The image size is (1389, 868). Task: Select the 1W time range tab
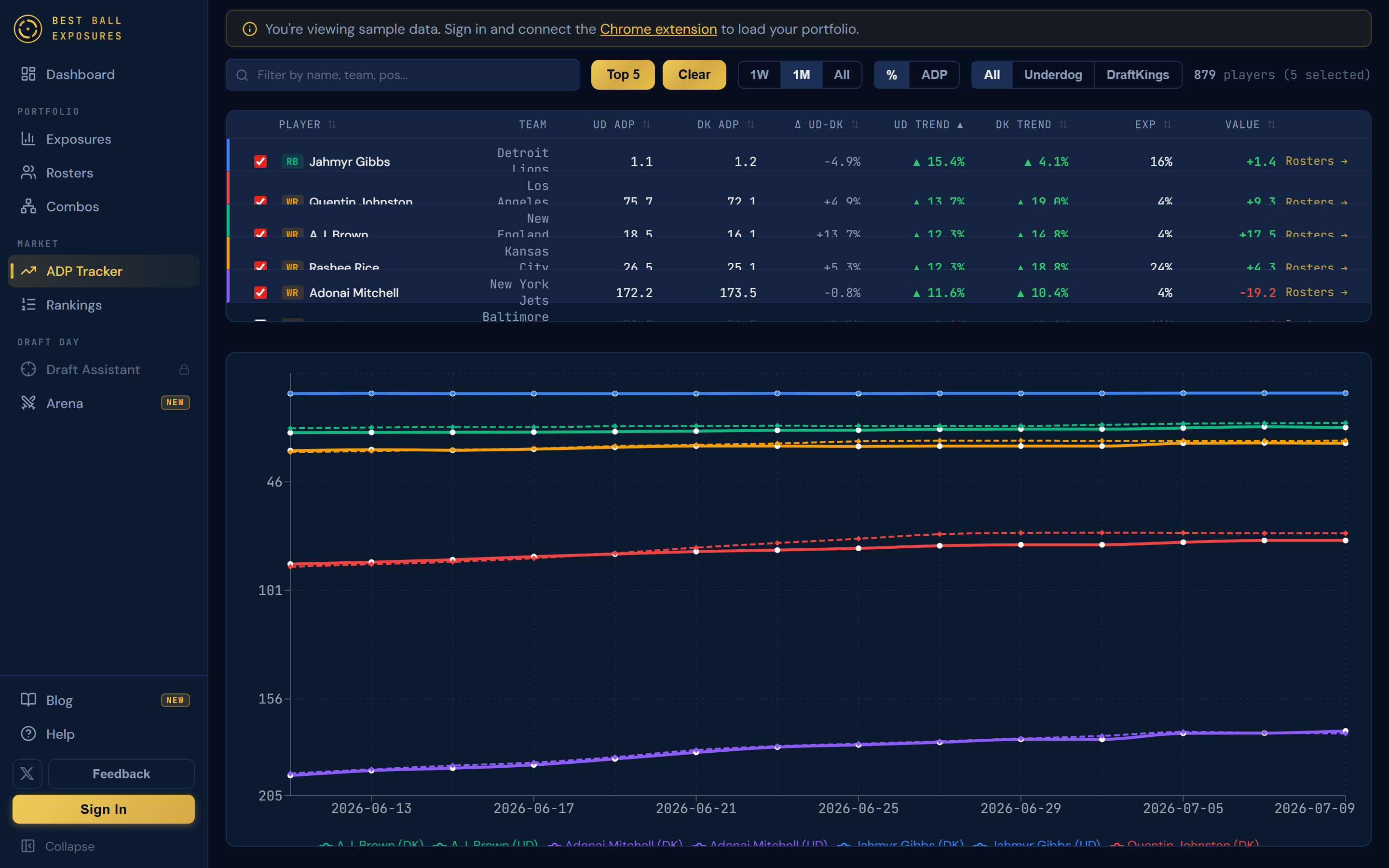(x=759, y=75)
